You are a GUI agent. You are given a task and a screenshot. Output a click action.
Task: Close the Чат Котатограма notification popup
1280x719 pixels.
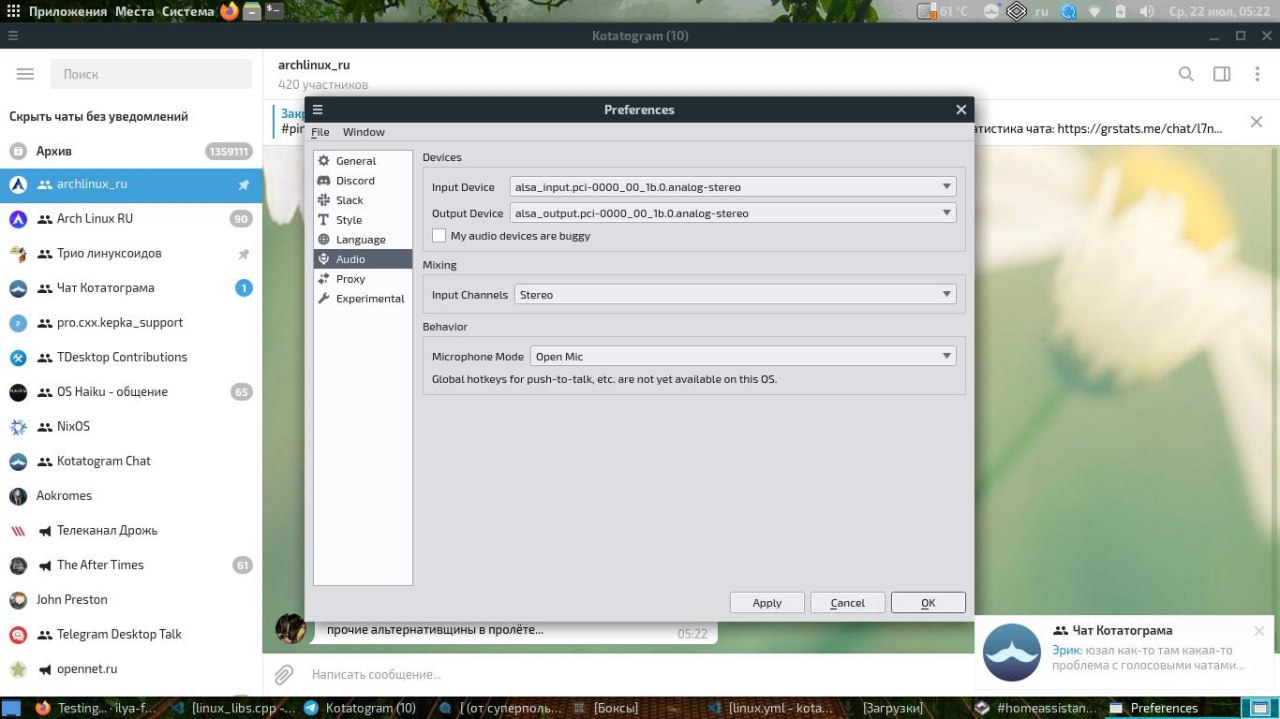[1259, 631]
